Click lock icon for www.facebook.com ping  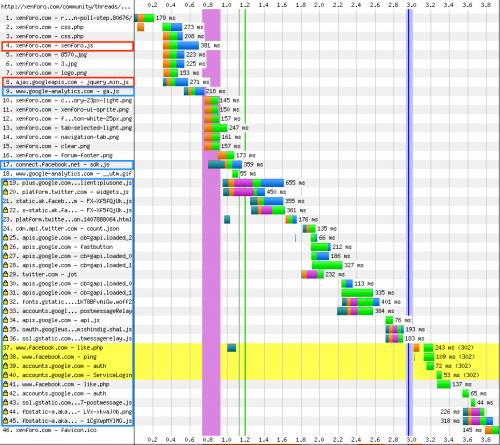tap(5, 357)
